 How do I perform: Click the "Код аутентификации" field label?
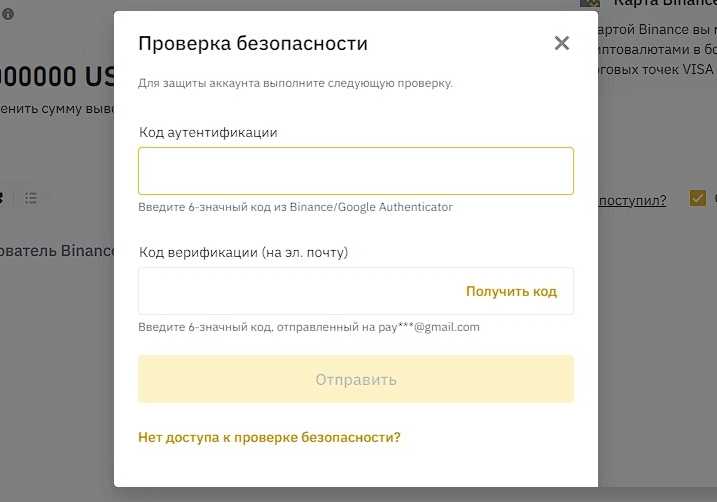click(208, 132)
